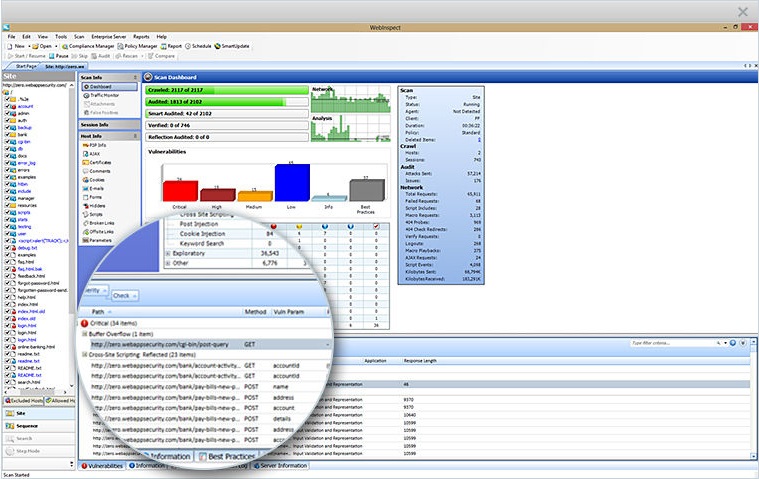Toggle the backup folder checkbox
Viewport: 759px width, 479px height.
tap(7, 128)
